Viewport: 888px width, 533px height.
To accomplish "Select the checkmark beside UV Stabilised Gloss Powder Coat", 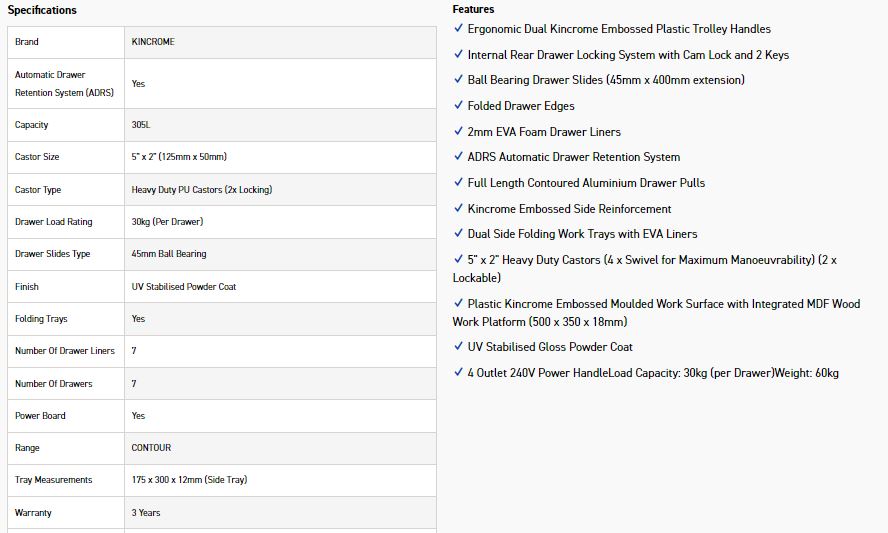I will pyautogui.click(x=458, y=347).
